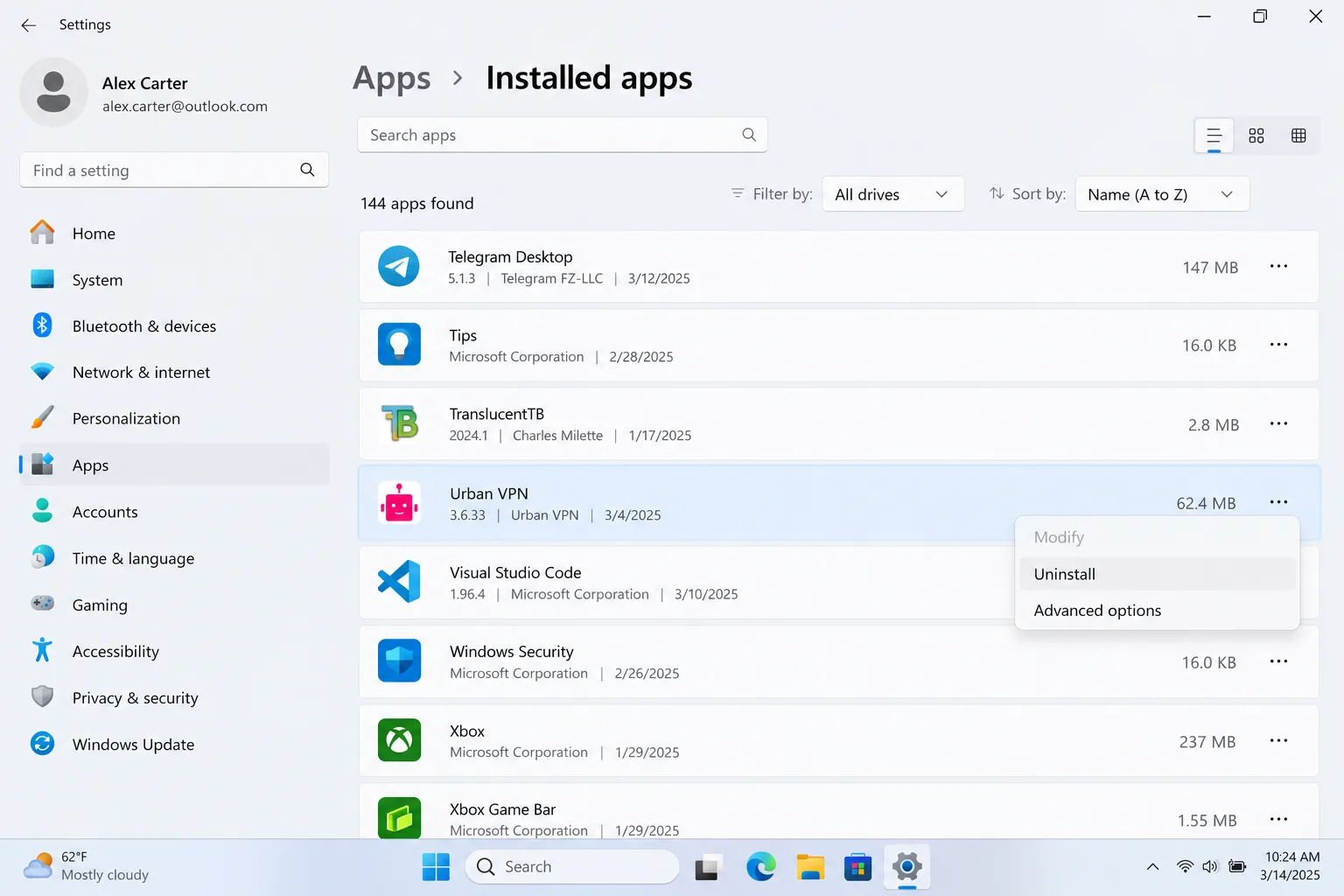
Task: Show hidden tray icons chevron
Action: (1152, 867)
